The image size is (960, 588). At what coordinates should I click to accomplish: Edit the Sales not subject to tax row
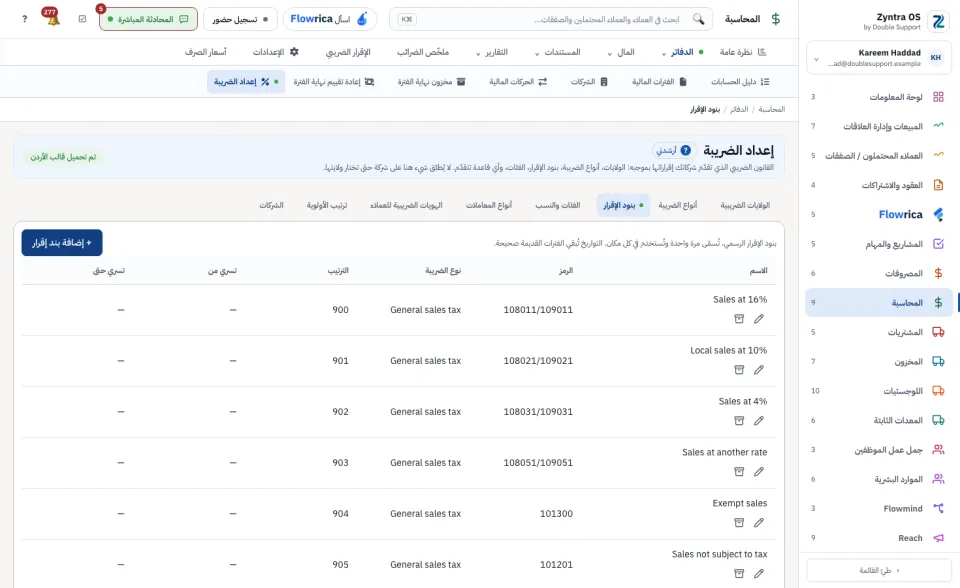pos(759,573)
